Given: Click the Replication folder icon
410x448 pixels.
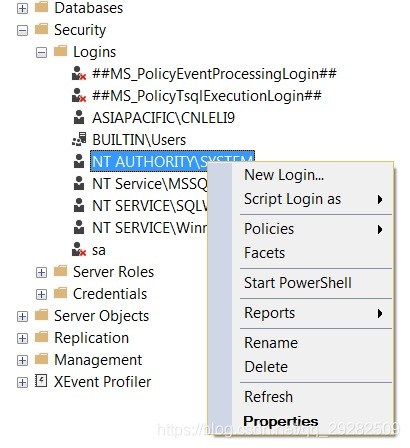Looking at the screenshot, I should [x=42, y=337].
